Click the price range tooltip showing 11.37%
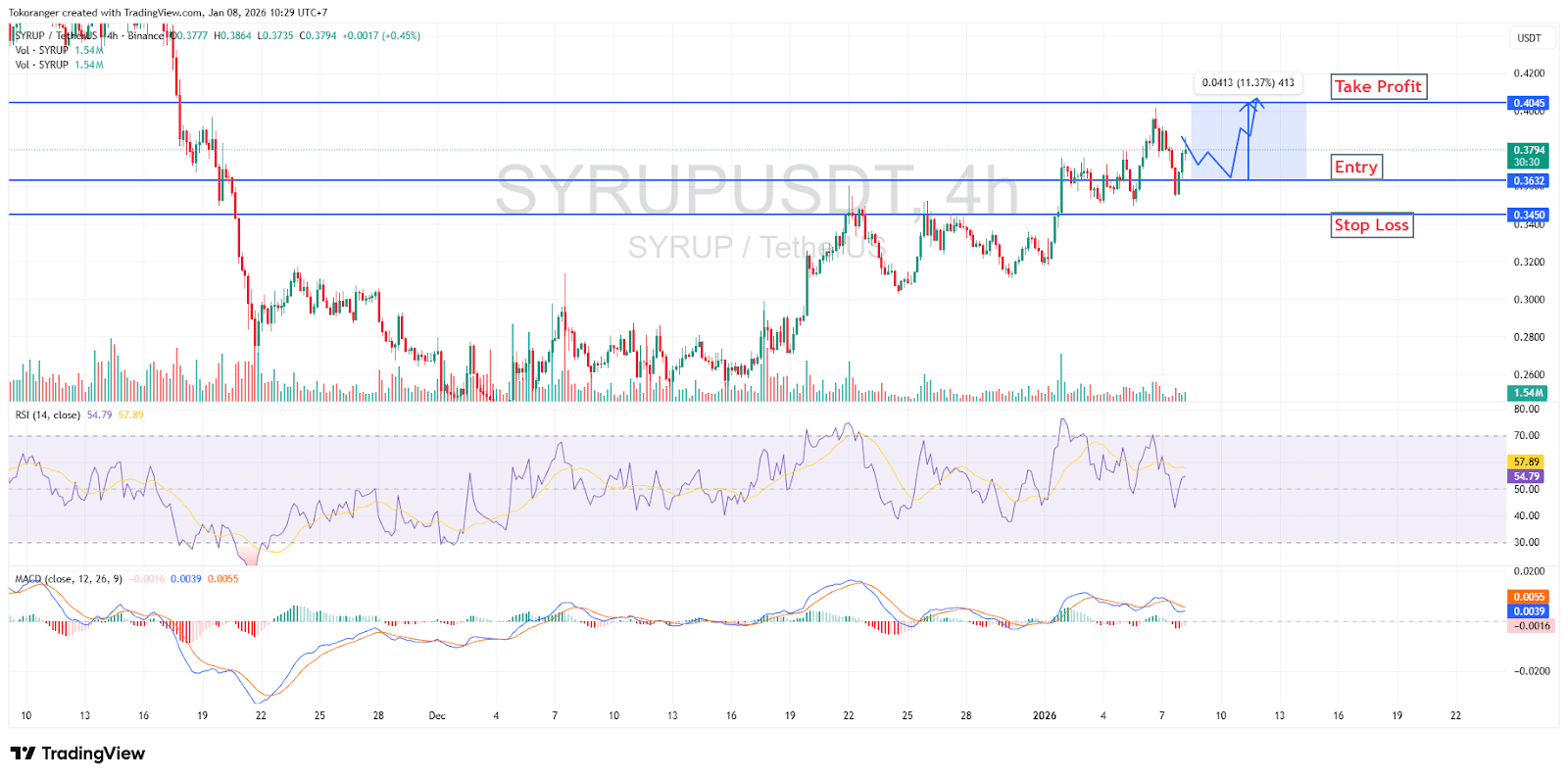Viewport: 1568px width, 779px height. pos(1248,83)
